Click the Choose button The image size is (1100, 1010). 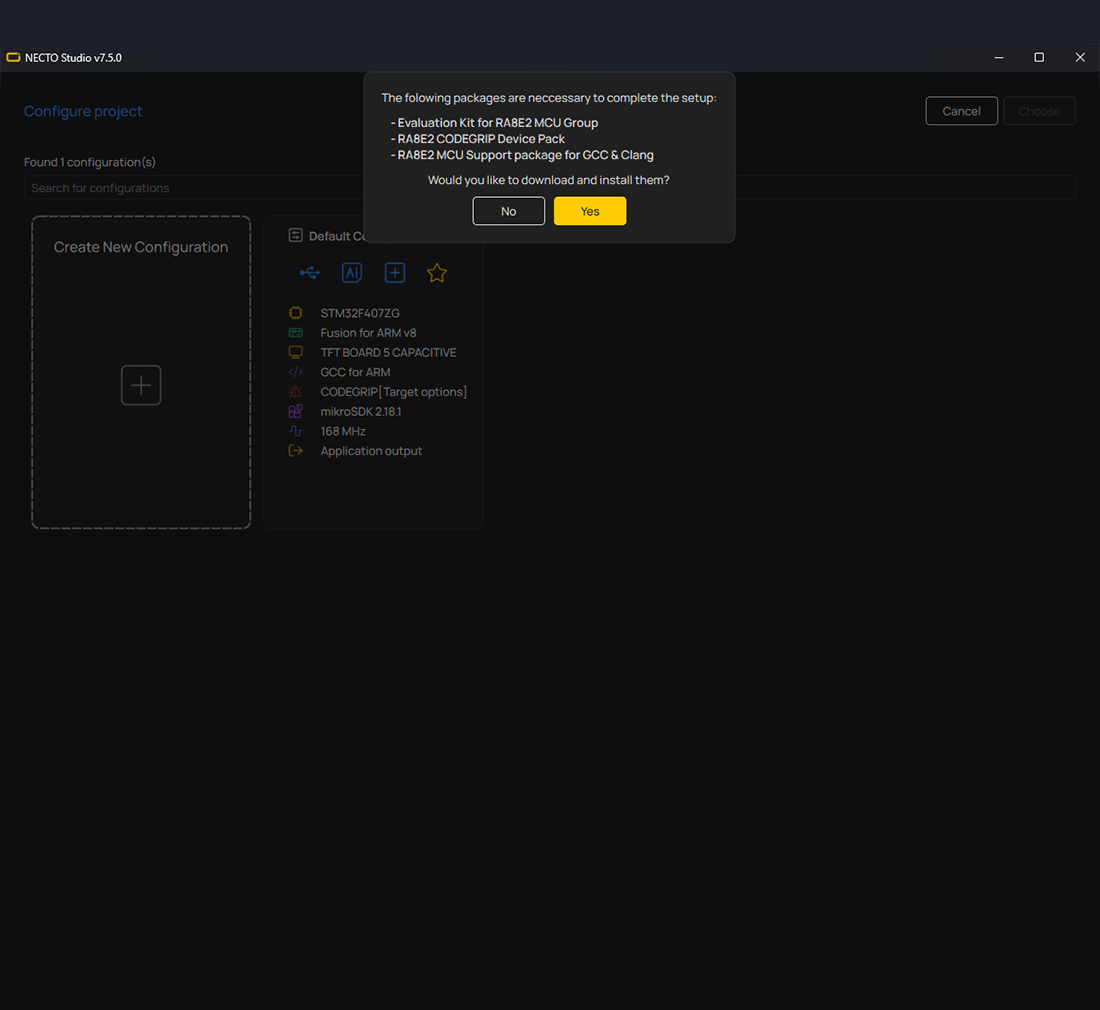(x=1039, y=111)
